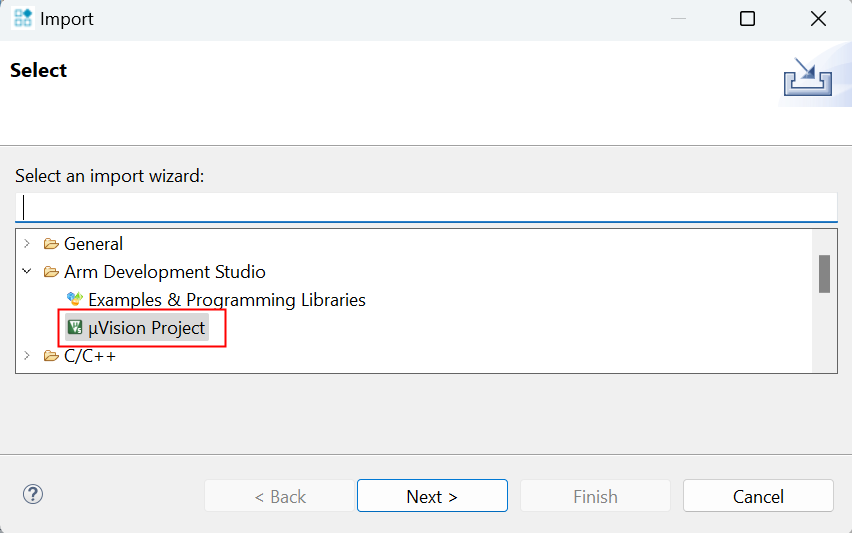Select Examples & Programming Libraries entry
This screenshot has width=852, height=533.
[x=226, y=300]
